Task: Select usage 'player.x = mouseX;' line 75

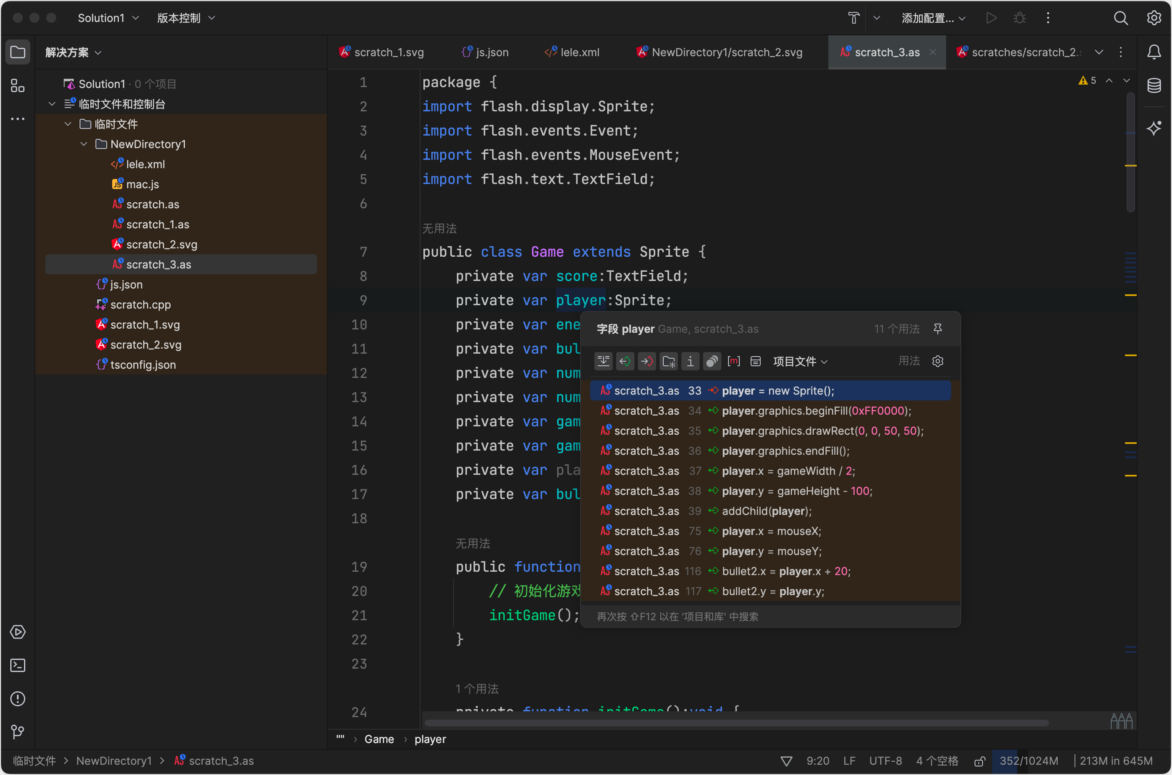Action: (771, 531)
